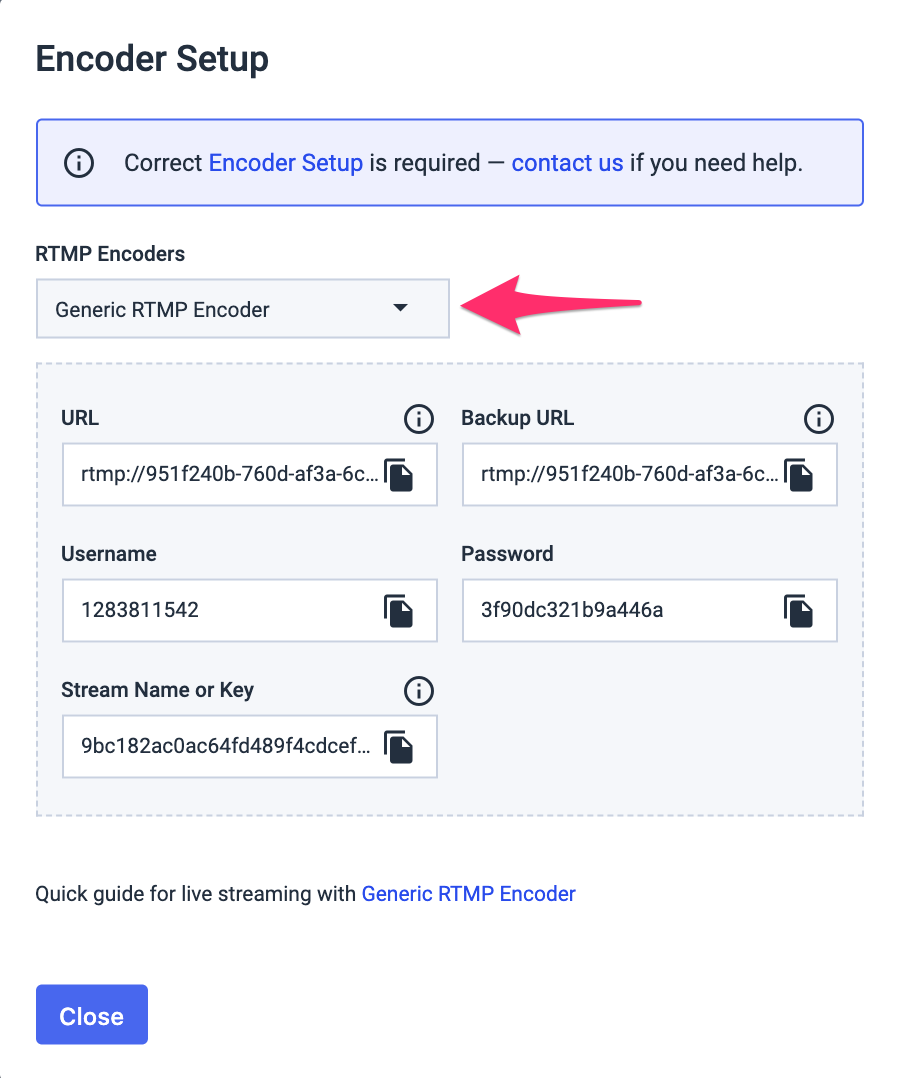898x1078 pixels.
Task: Select the Username field value
Action: tap(140, 610)
